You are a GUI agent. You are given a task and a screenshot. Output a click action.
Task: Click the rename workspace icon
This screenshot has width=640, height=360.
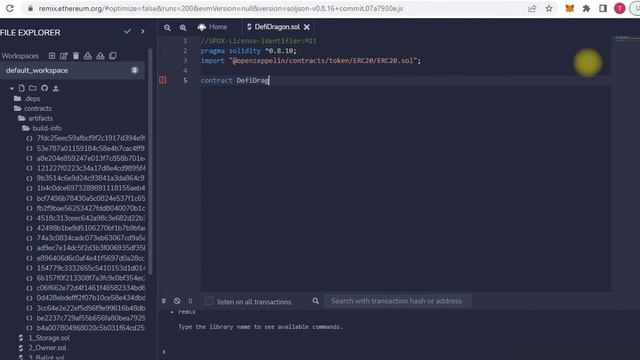(x=64, y=56)
